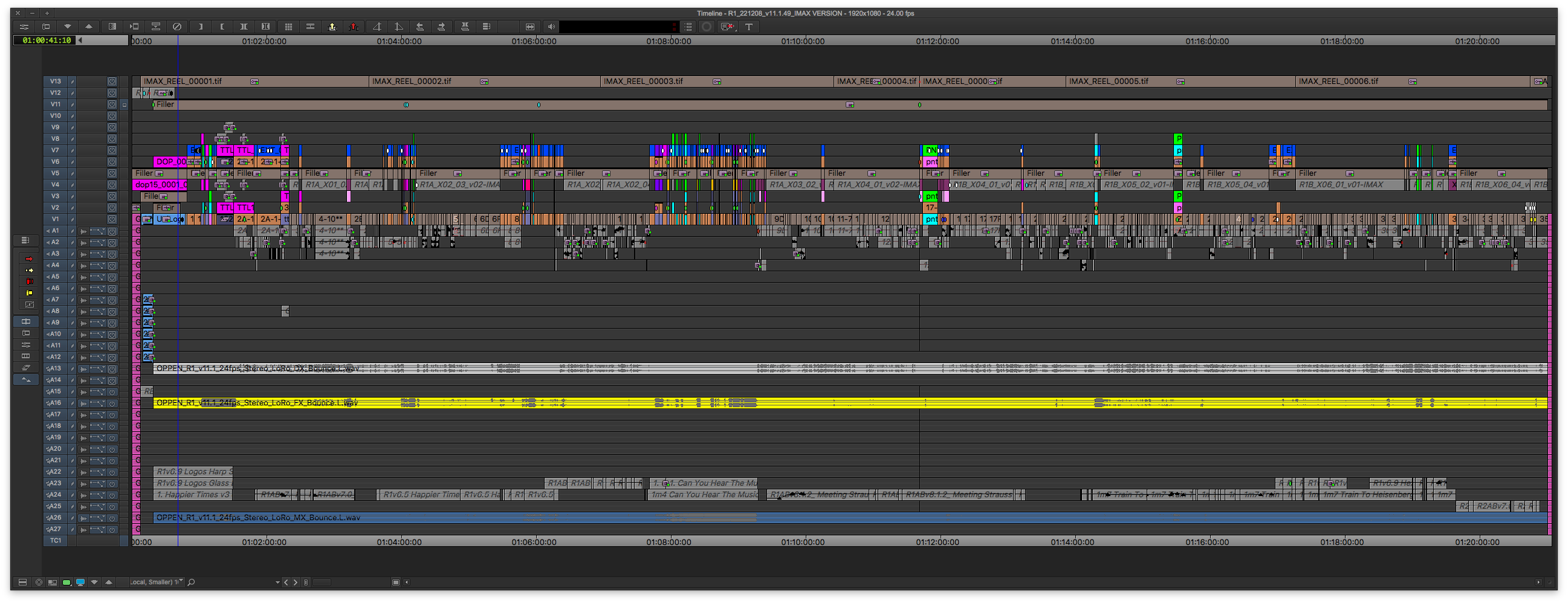This screenshot has height=603, width=1568.
Task: Toggle power button for audio track A16
Action: (x=112, y=403)
